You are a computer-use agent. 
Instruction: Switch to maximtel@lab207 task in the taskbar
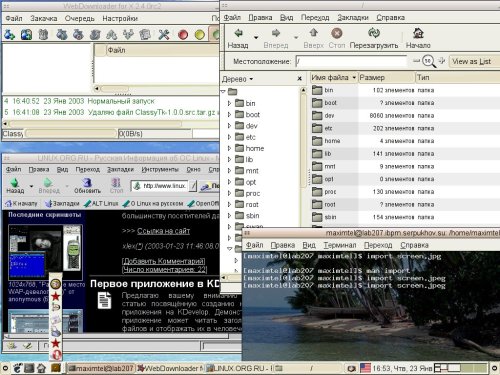click(x=101, y=368)
